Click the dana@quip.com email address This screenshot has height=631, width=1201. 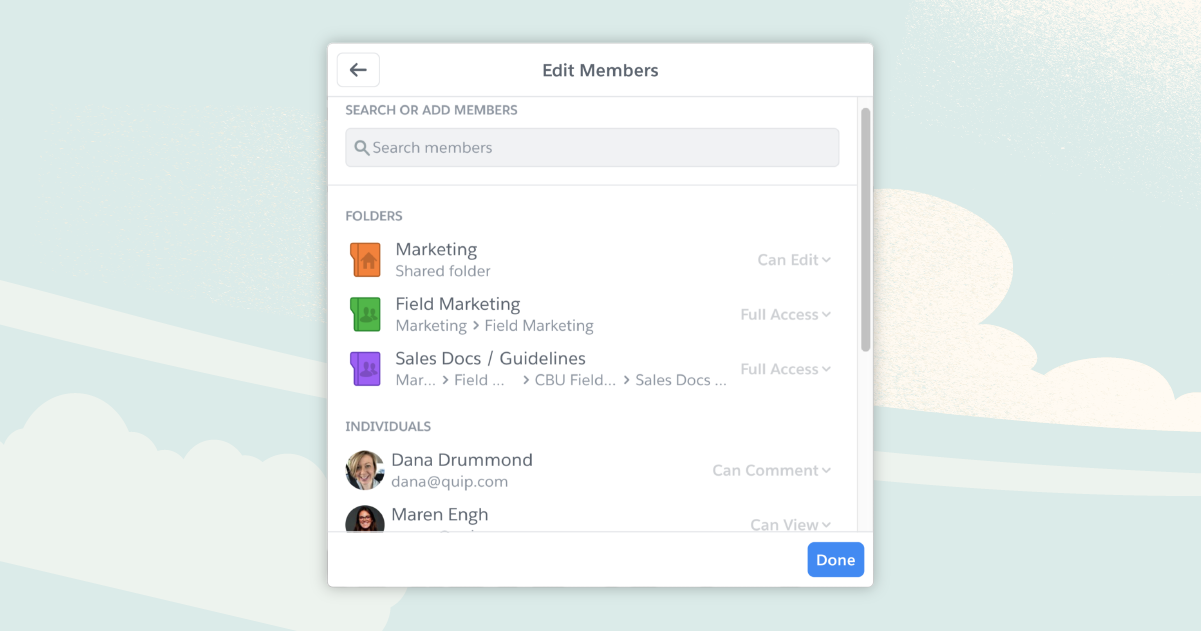(450, 482)
